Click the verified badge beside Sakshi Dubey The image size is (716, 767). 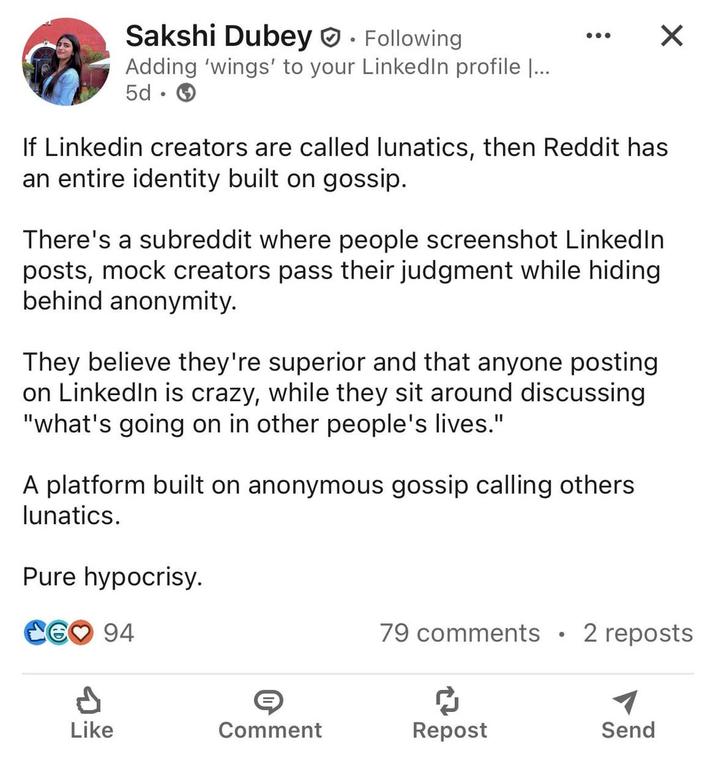tap(329, 38)
